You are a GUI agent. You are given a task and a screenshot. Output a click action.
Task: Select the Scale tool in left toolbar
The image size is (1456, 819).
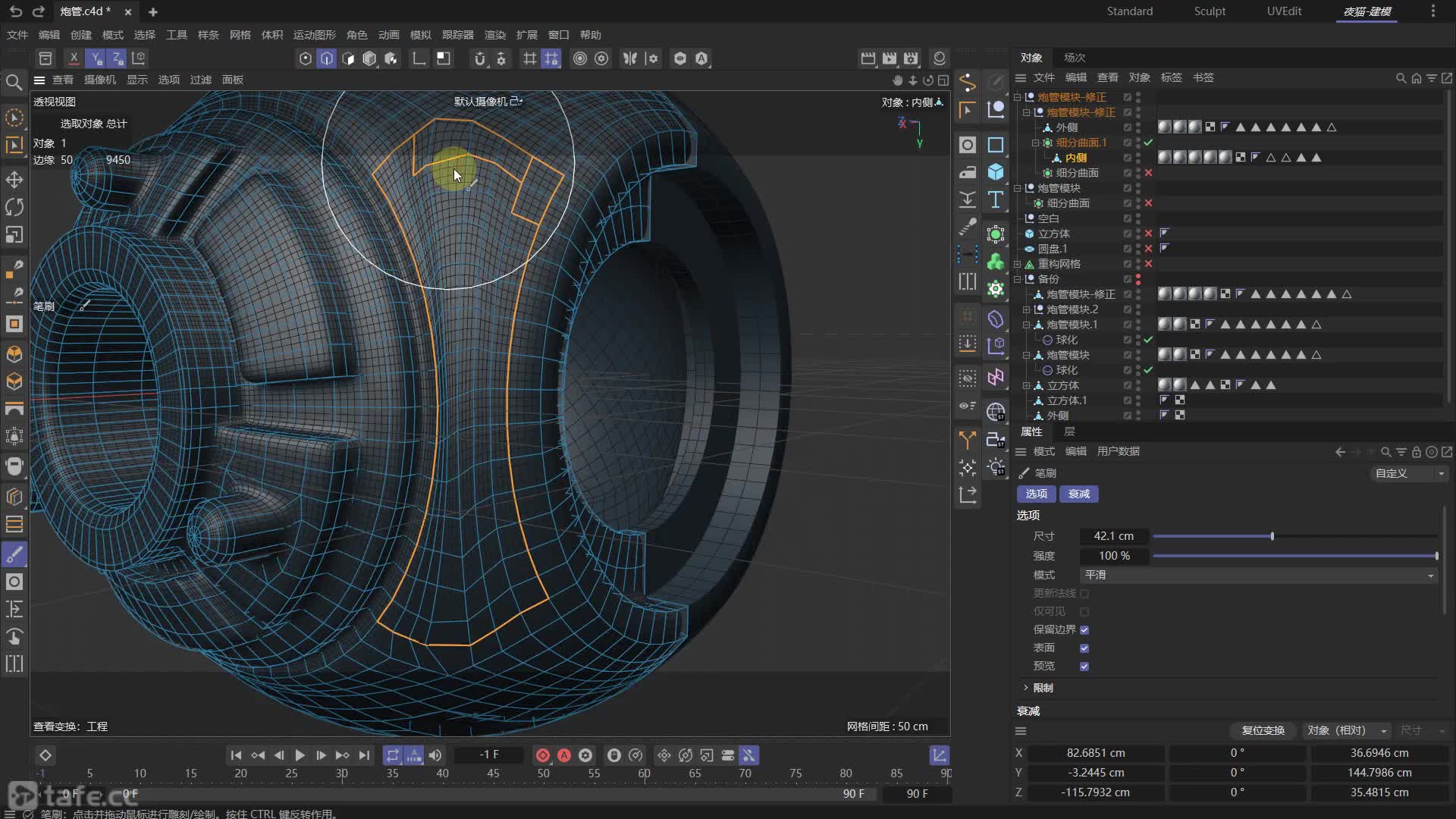pos(14,234)
